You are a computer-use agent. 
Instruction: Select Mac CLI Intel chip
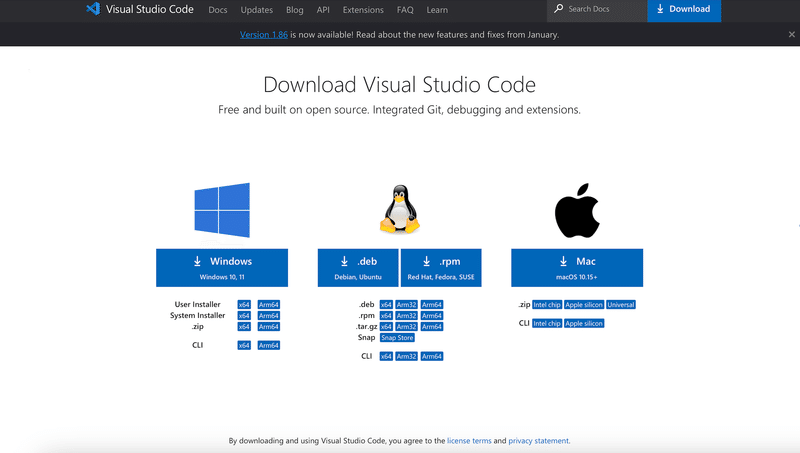[547, 323]
